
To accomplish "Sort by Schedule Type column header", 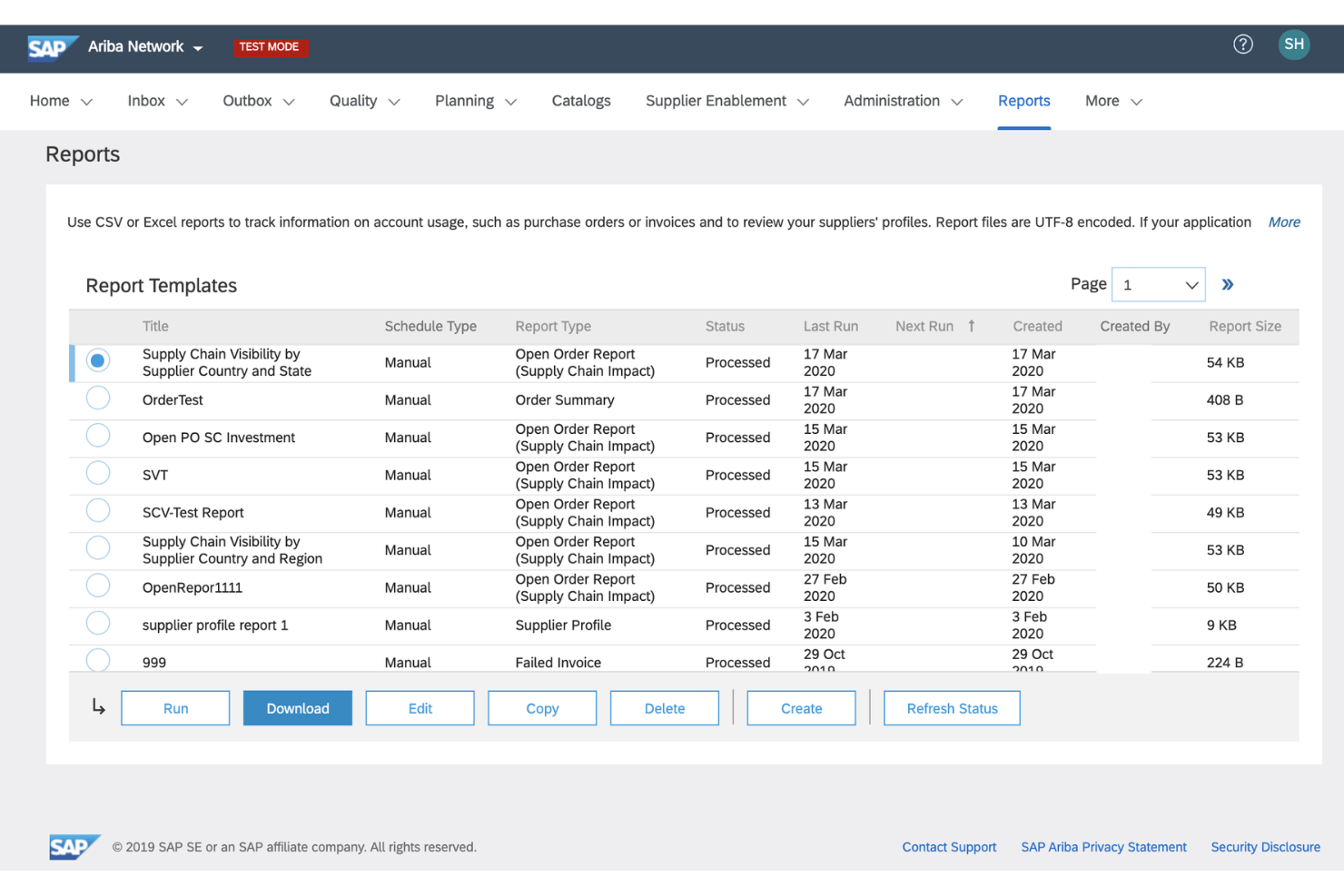I will click(430, 326).
